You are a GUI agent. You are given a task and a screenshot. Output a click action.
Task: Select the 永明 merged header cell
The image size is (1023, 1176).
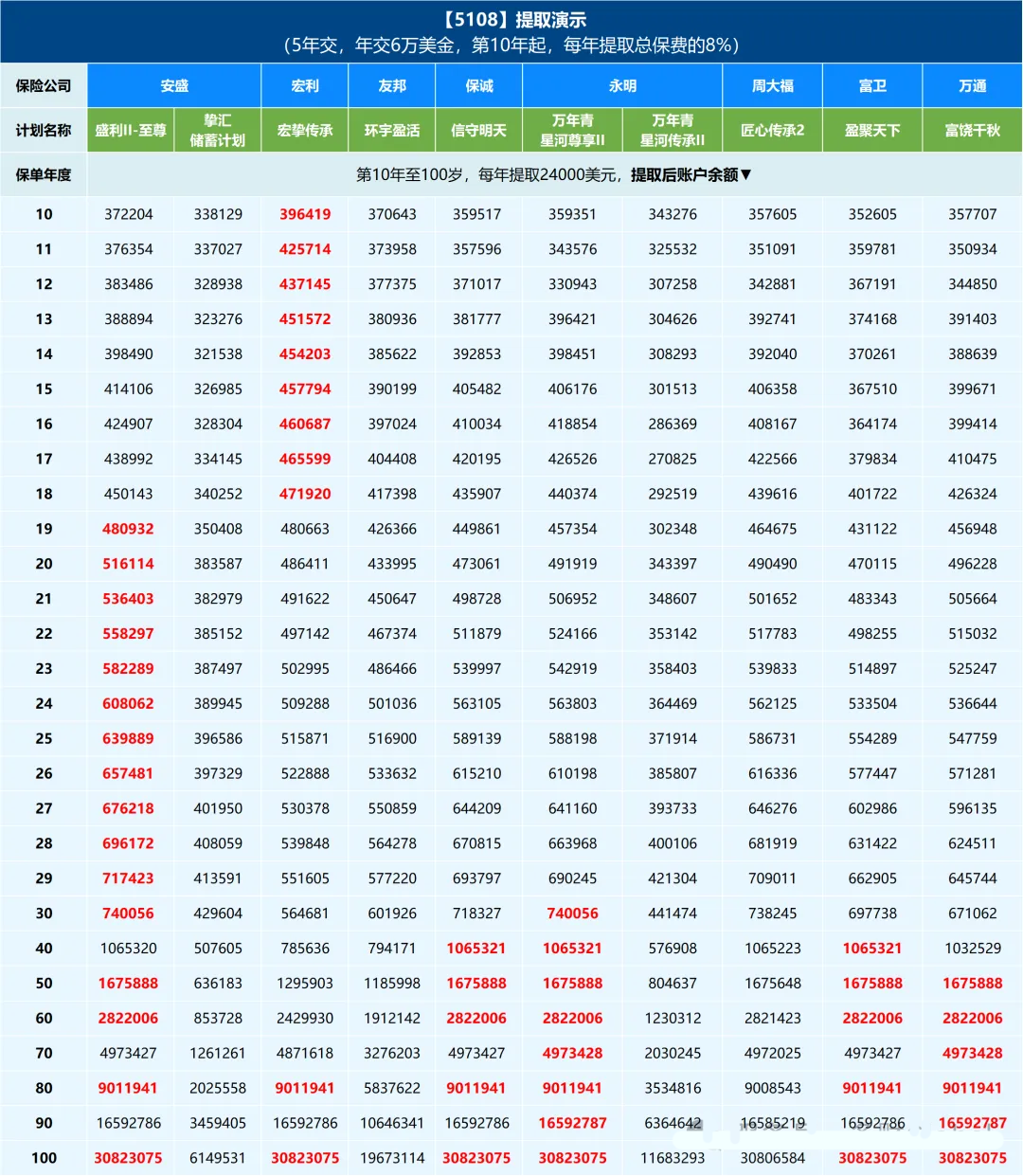point(622,86)
